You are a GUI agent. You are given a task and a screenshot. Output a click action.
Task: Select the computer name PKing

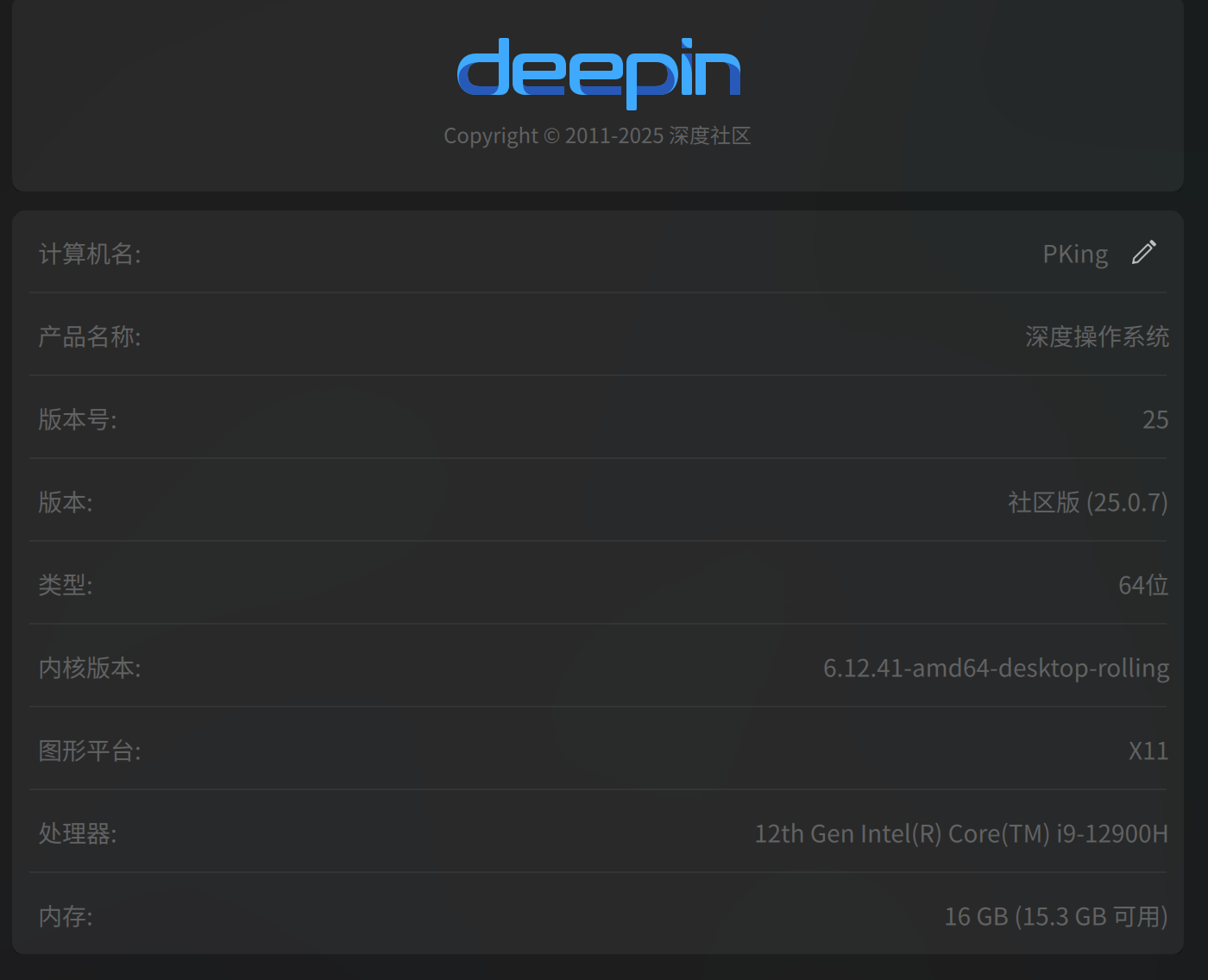(1075, 254)
